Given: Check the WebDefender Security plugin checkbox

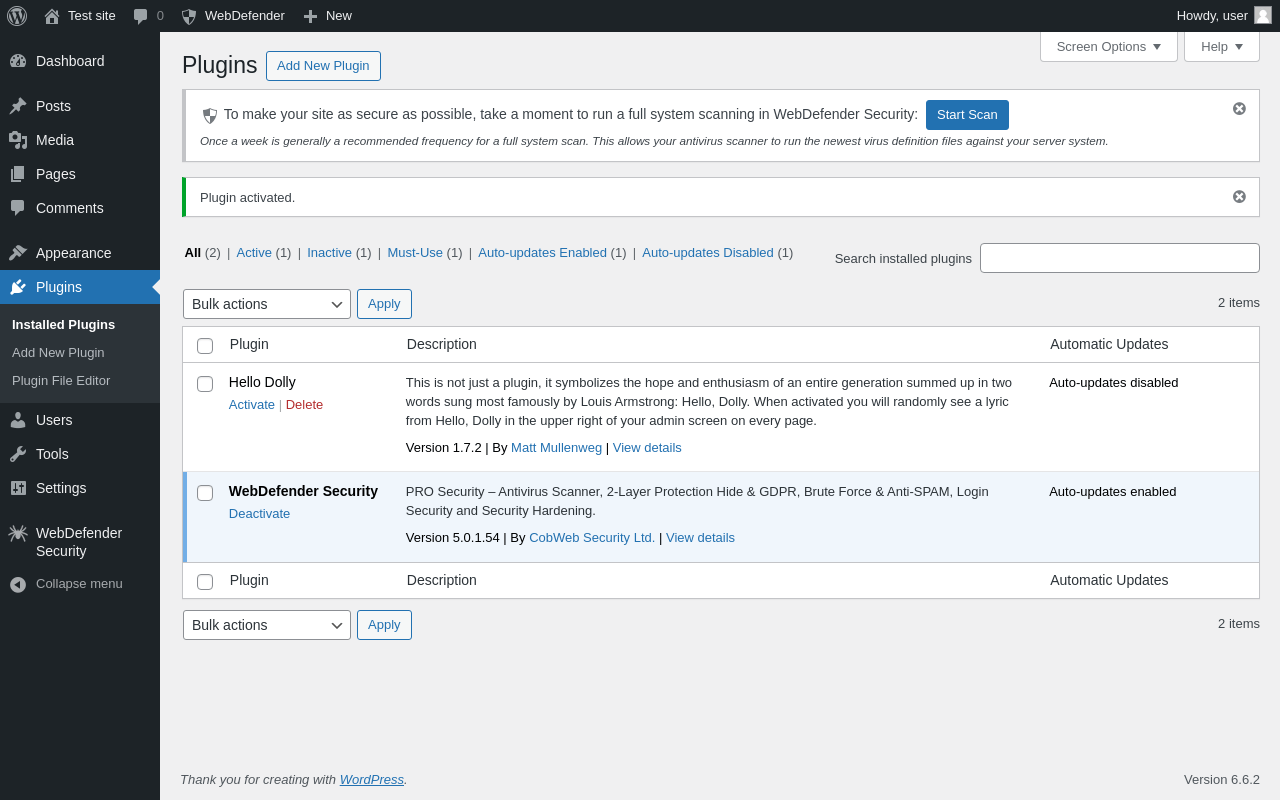Looking at the screenshot, I should tap(205, 493).
